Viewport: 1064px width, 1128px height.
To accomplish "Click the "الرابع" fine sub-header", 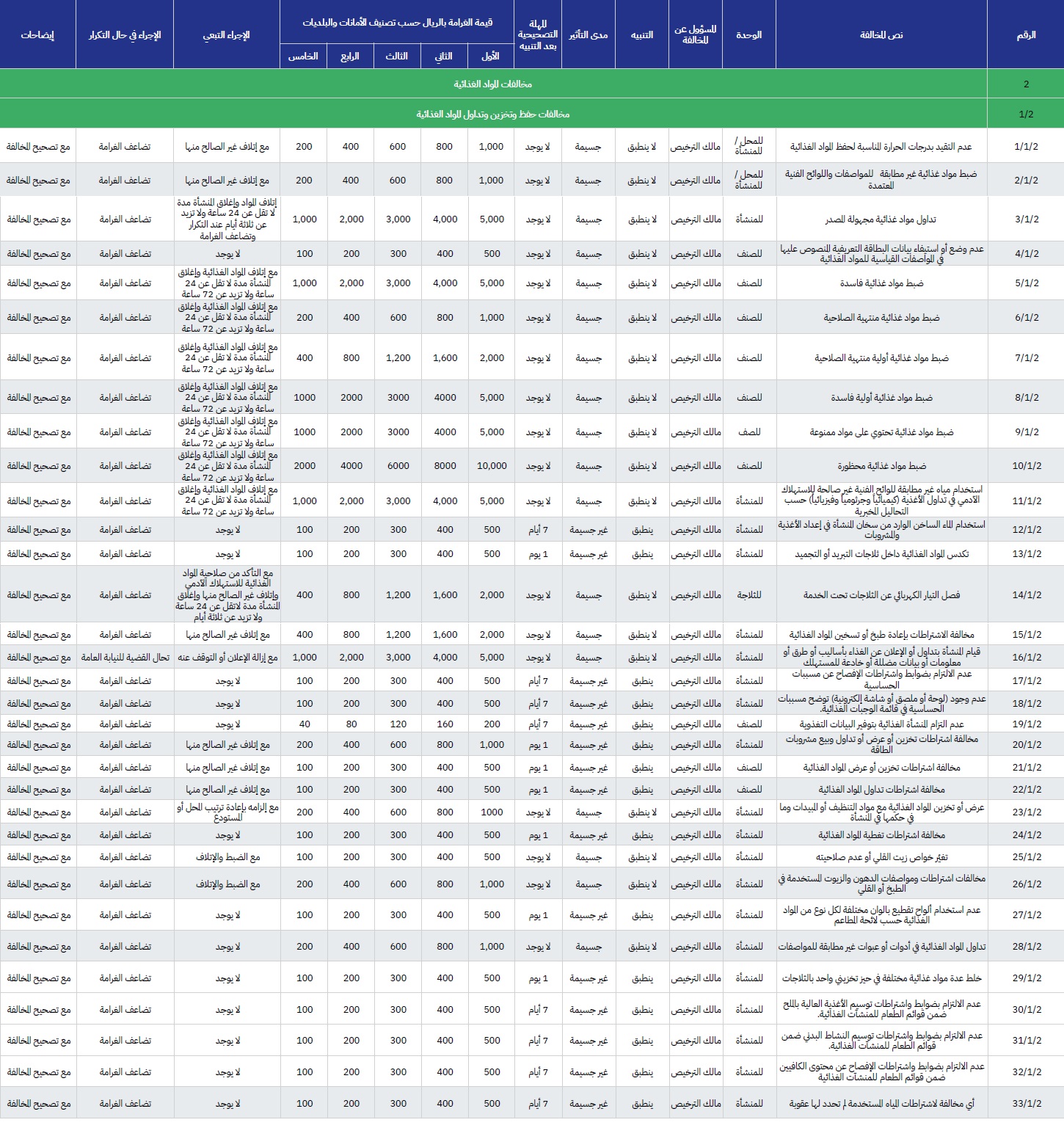I will click(x=350, y=57).
